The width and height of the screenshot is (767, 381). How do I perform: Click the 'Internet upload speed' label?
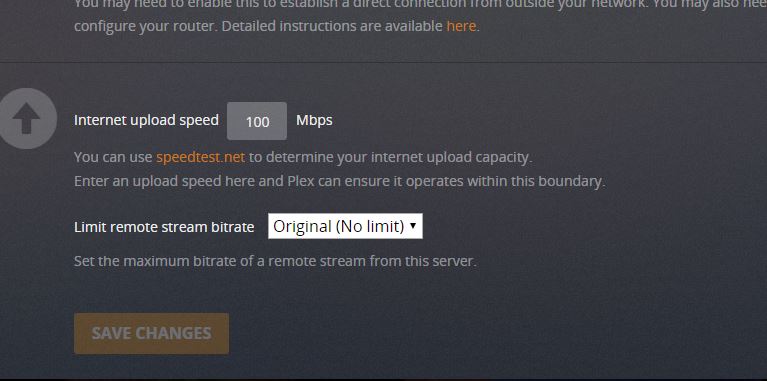[146, 120]
